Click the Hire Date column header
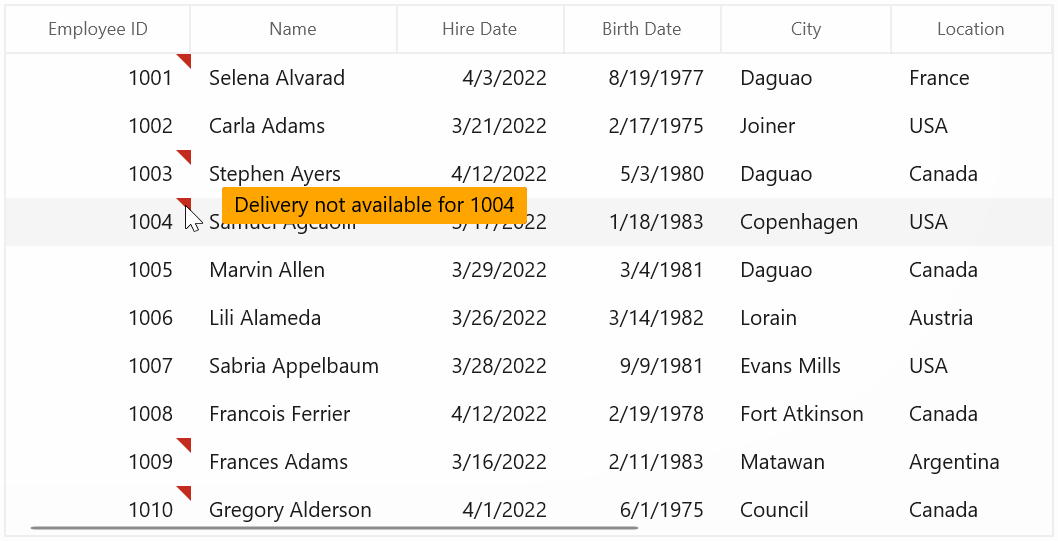Viewport: 1058px width, 541px height. coord(480,29)
